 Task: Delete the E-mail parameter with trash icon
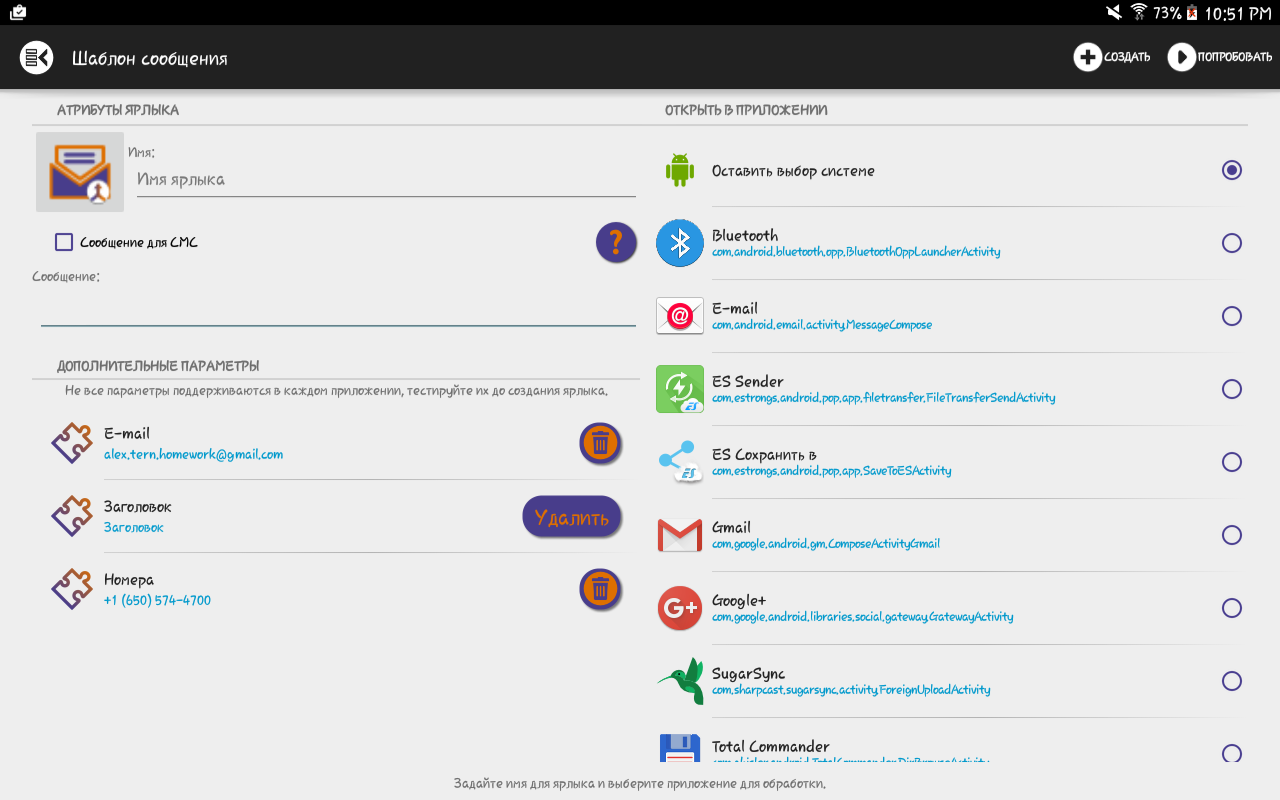(600, 443)
